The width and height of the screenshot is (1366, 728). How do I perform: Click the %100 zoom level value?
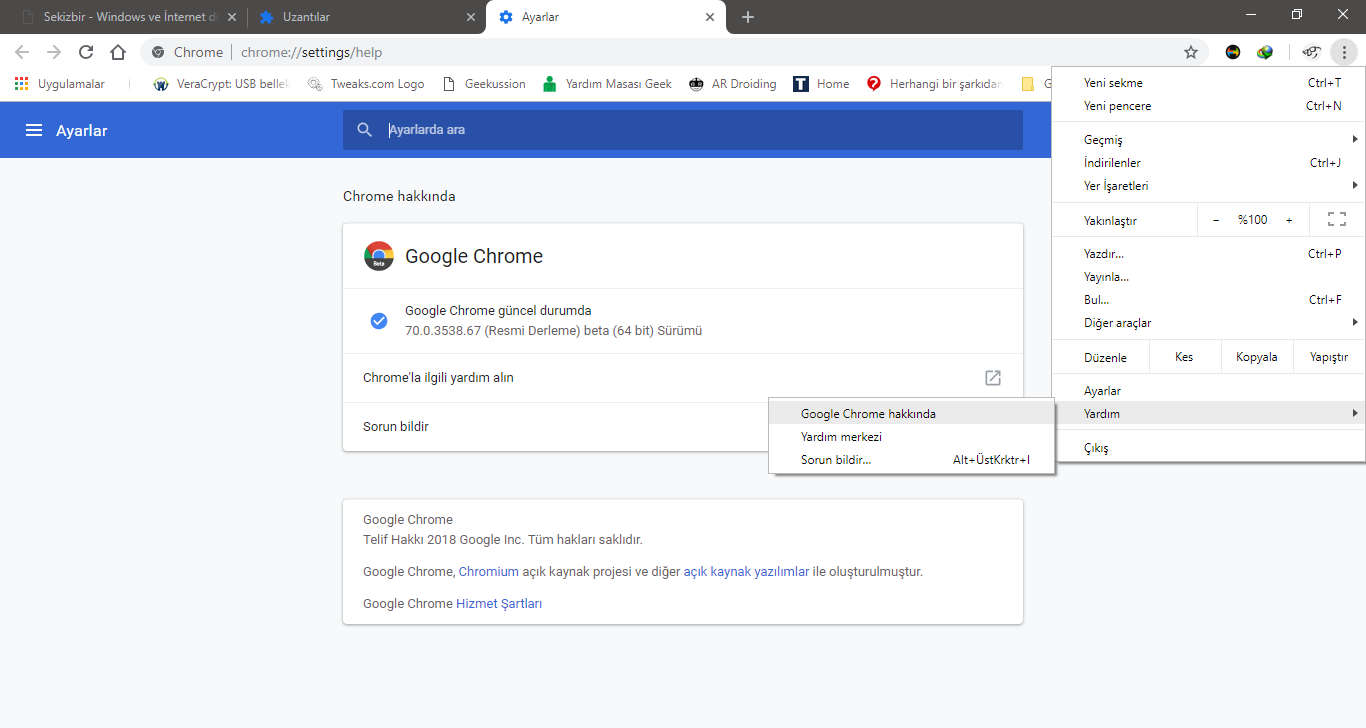click(x=1252, y=219)
